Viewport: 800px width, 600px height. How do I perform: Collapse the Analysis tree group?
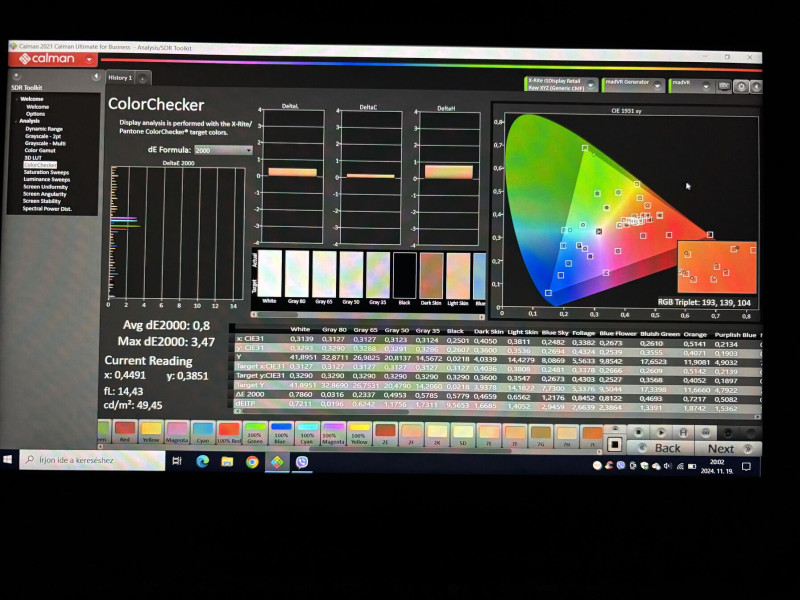tap(16, 121)
